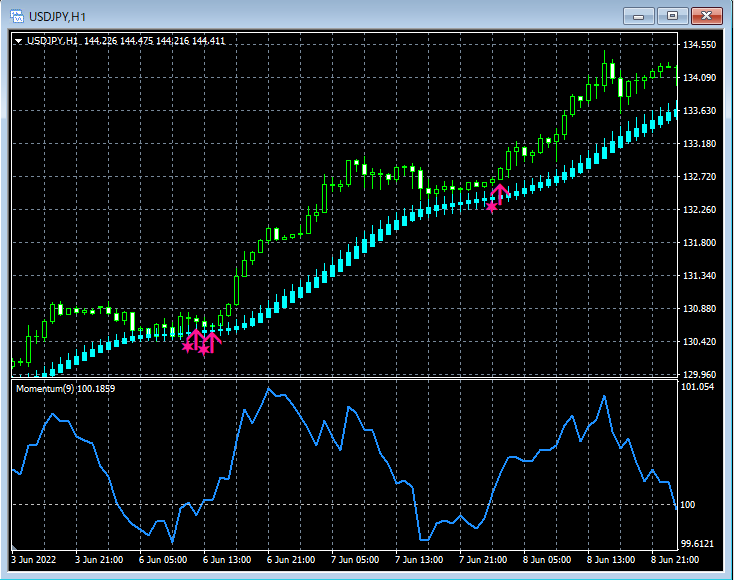Minimize the USDJPY,H1 chart window
The image size is (735, 580).
(x=638, y=16)
